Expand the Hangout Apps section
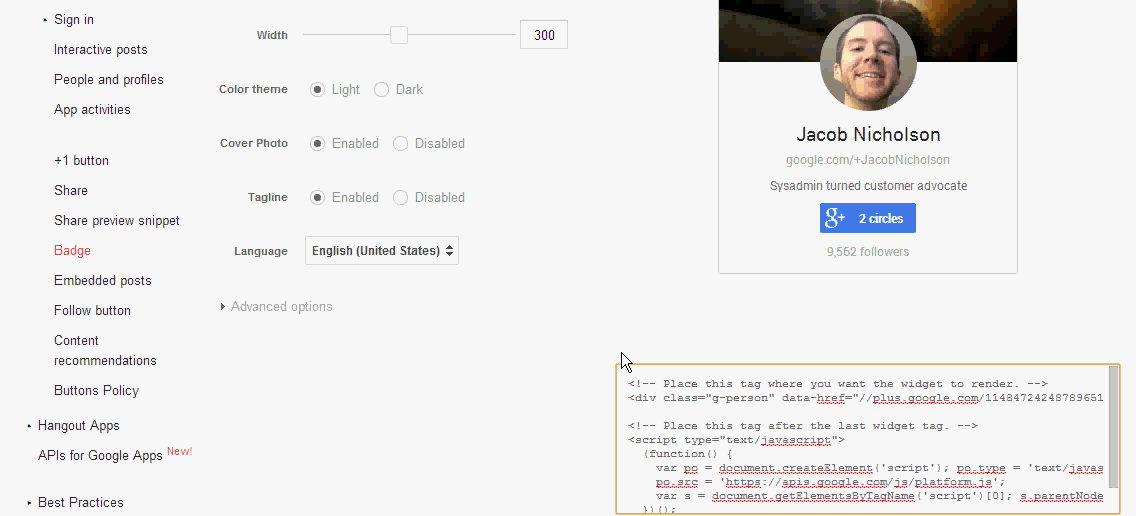This screenshot has height=516, width=1136. 30,426
